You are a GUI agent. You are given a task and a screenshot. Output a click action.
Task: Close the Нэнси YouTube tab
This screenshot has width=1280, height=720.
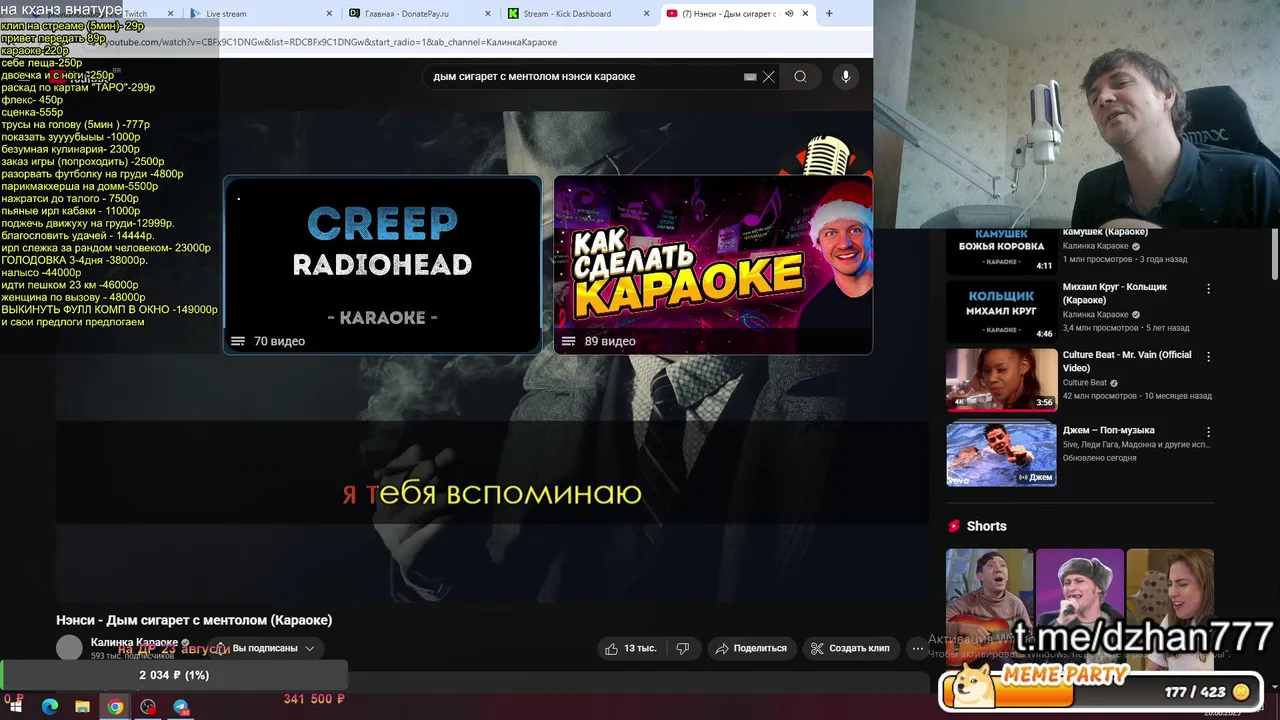(805, 14)
